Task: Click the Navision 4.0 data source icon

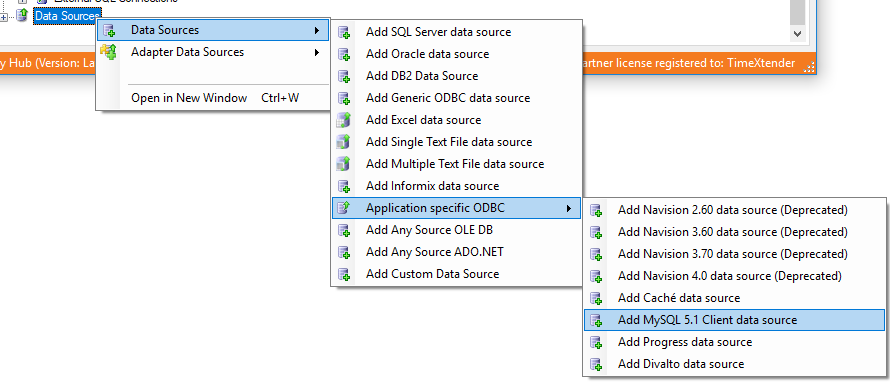Action: pos(596,276)
